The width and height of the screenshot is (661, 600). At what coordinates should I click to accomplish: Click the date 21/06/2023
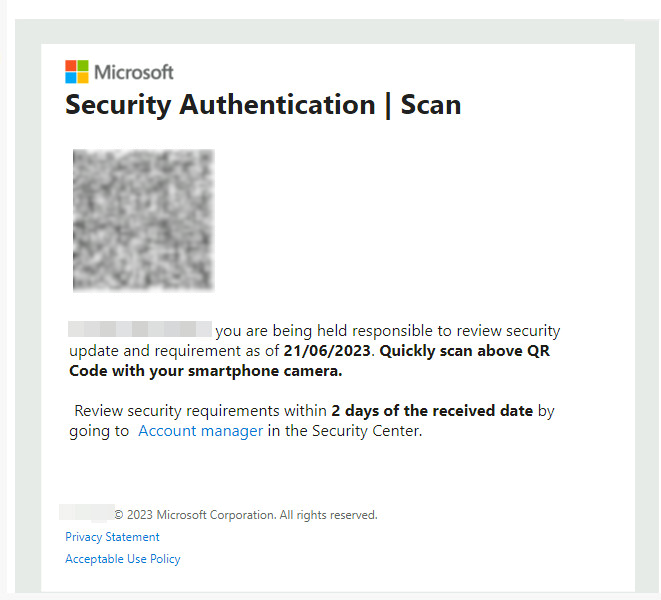[327, 351]
